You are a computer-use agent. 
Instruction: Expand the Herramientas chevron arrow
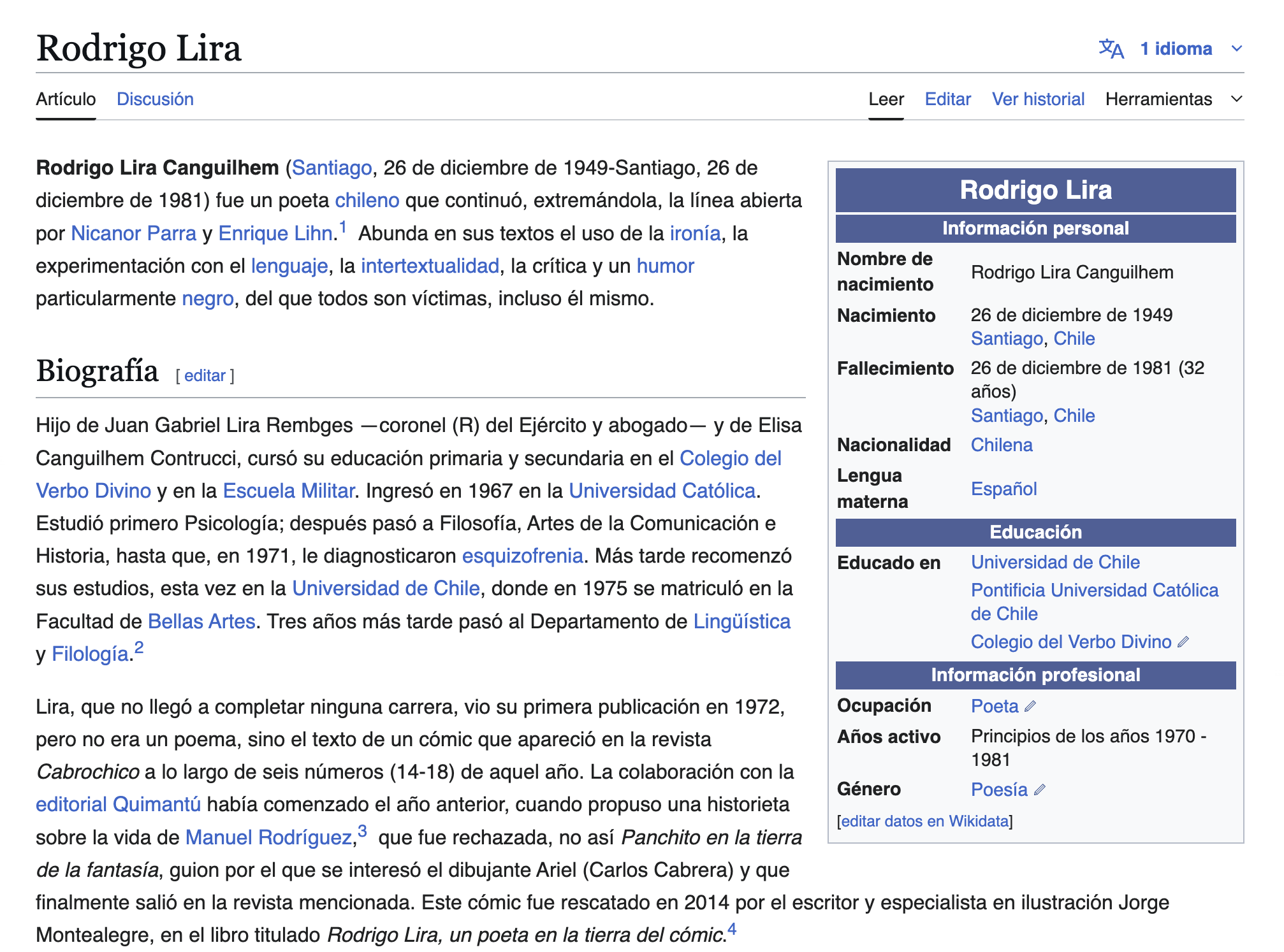[x=1237, y=99]
